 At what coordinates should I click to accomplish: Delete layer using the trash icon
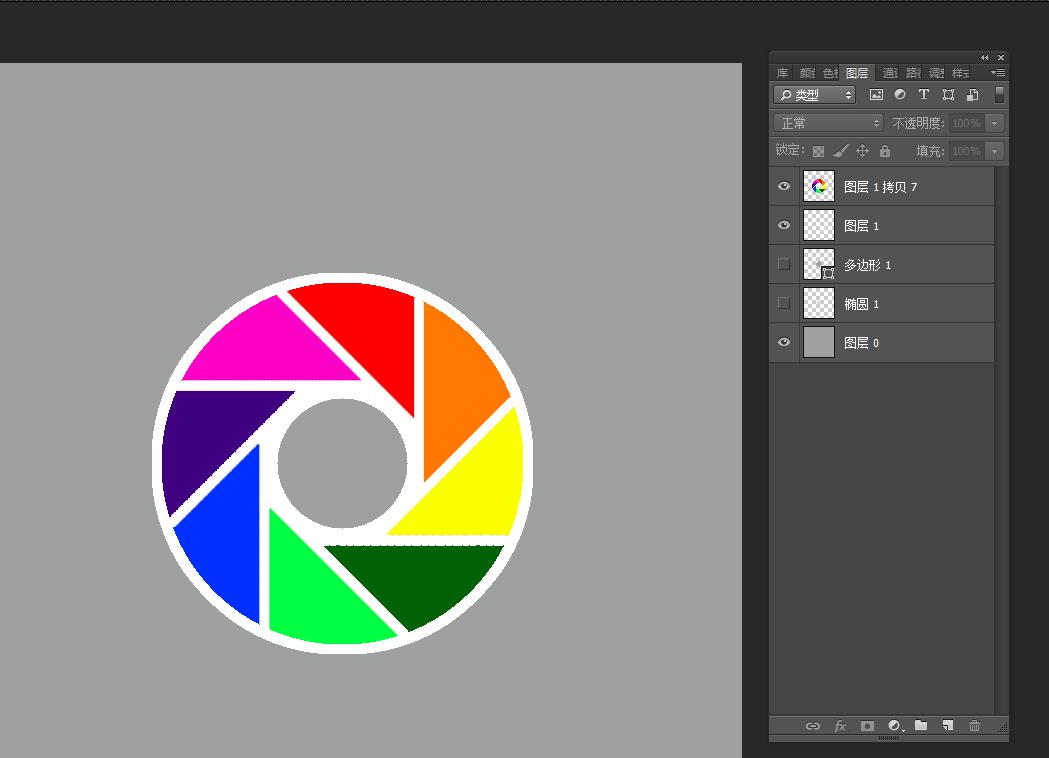974,726
